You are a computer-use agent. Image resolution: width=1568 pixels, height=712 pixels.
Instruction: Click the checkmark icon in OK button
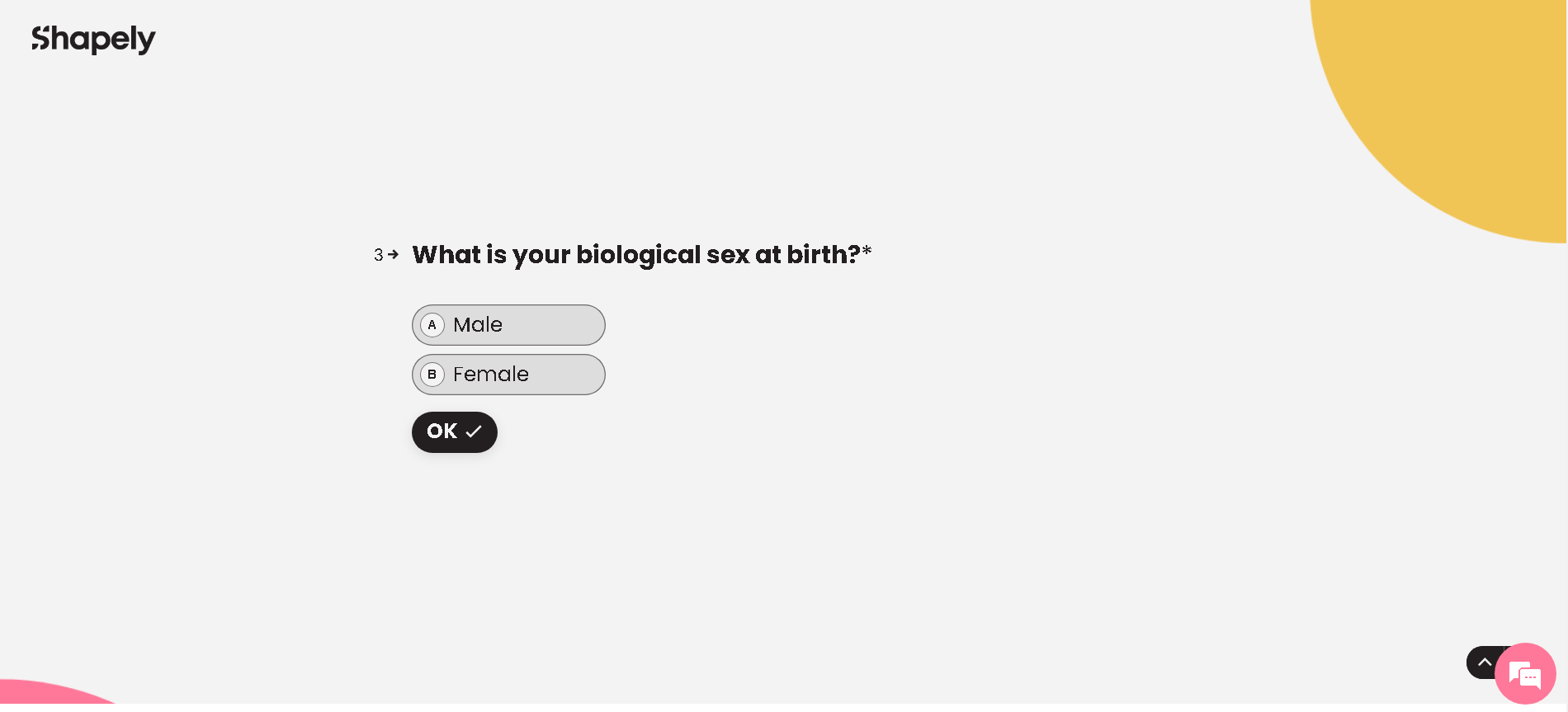coord(474,431)
